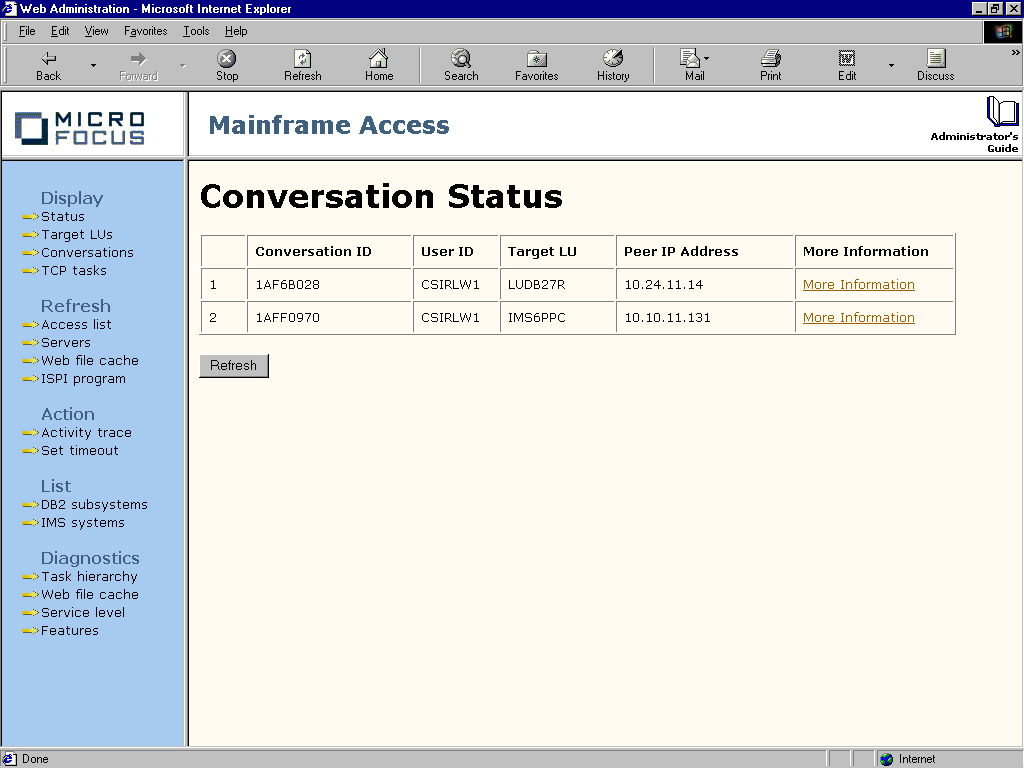1024x768 pixels.
Task: Expand the Back button dropdown arrow
Action: coord(91,64)
